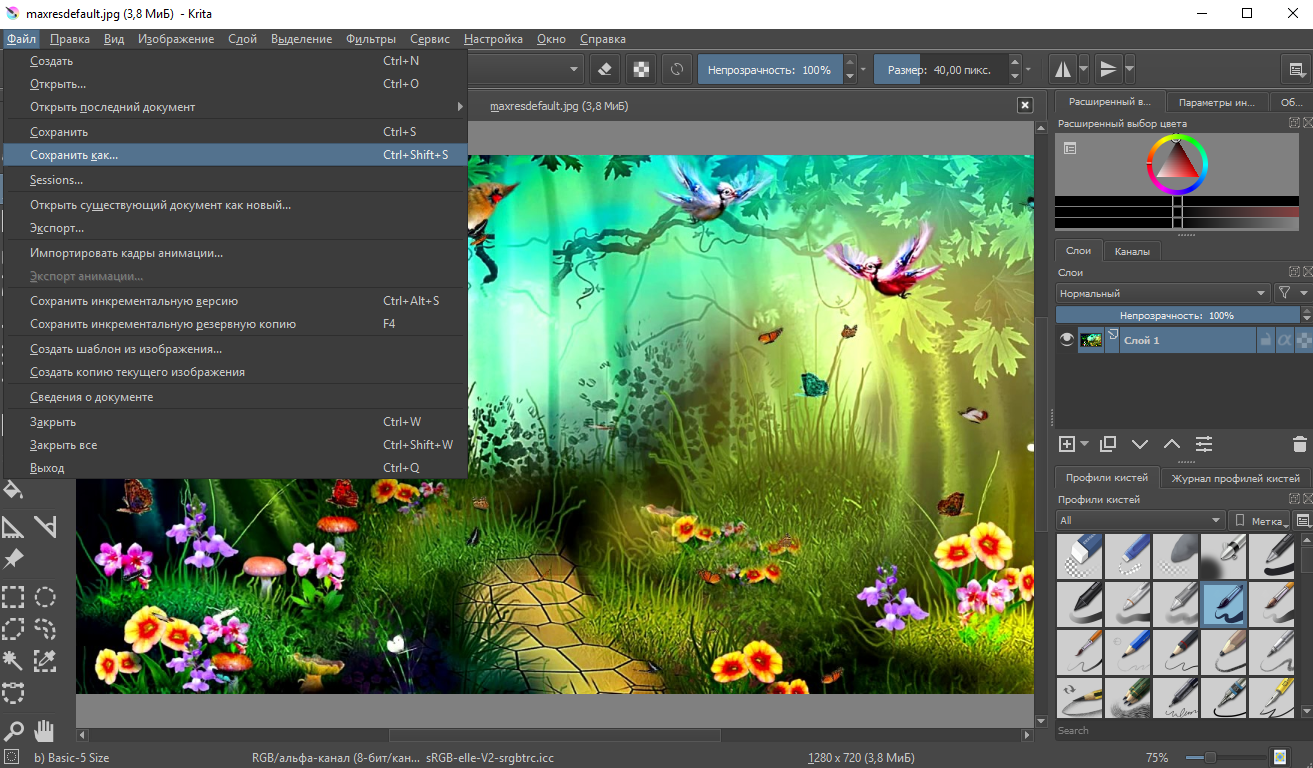Choose Сохранить как... from the File menu
Screen dimensions: 1313x768
click(74, 155)
